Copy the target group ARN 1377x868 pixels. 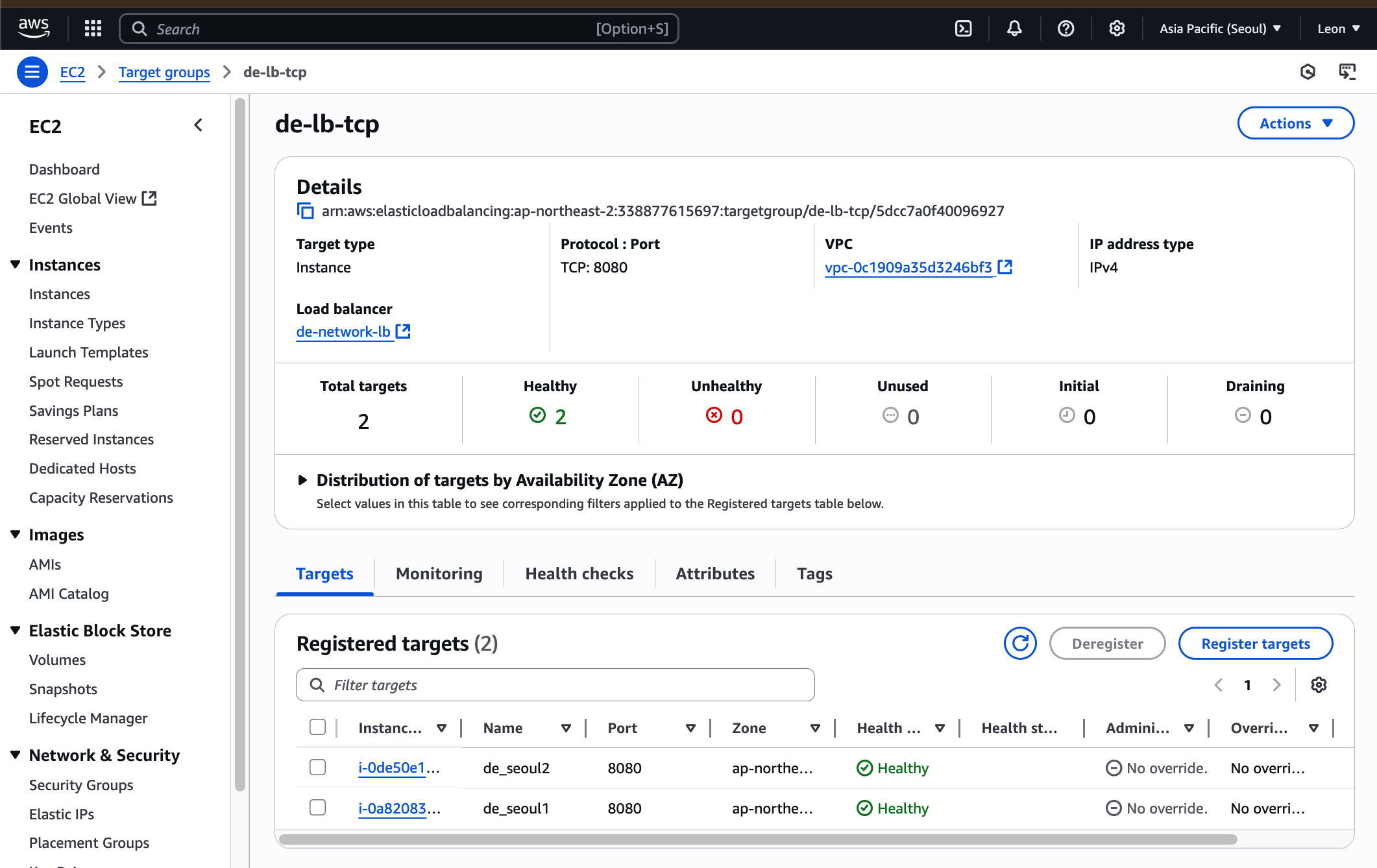(305, 211)
